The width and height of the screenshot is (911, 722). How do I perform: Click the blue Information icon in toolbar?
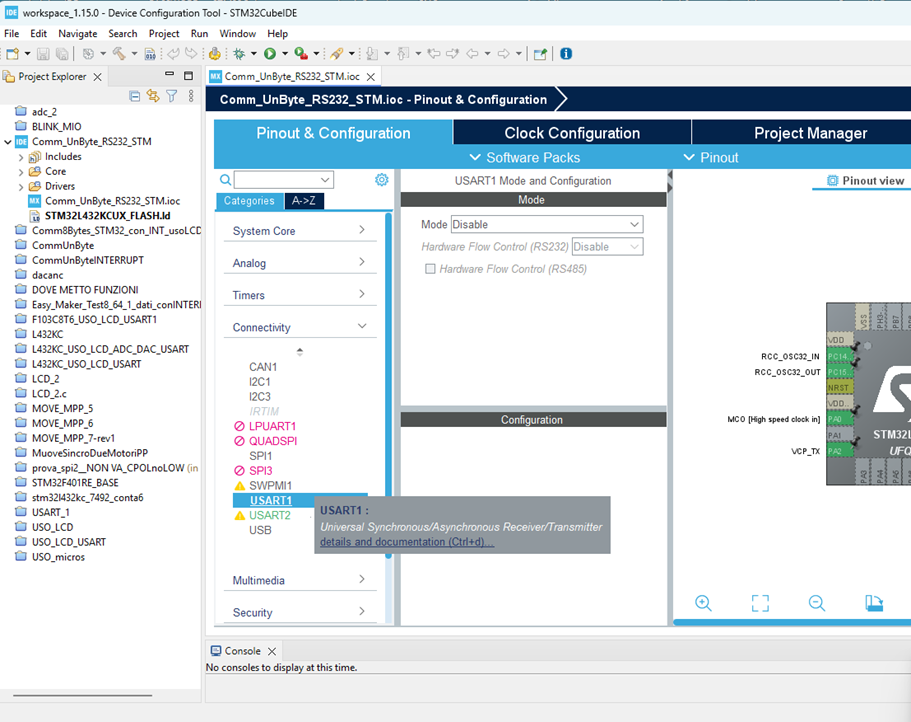pos(566,54)
